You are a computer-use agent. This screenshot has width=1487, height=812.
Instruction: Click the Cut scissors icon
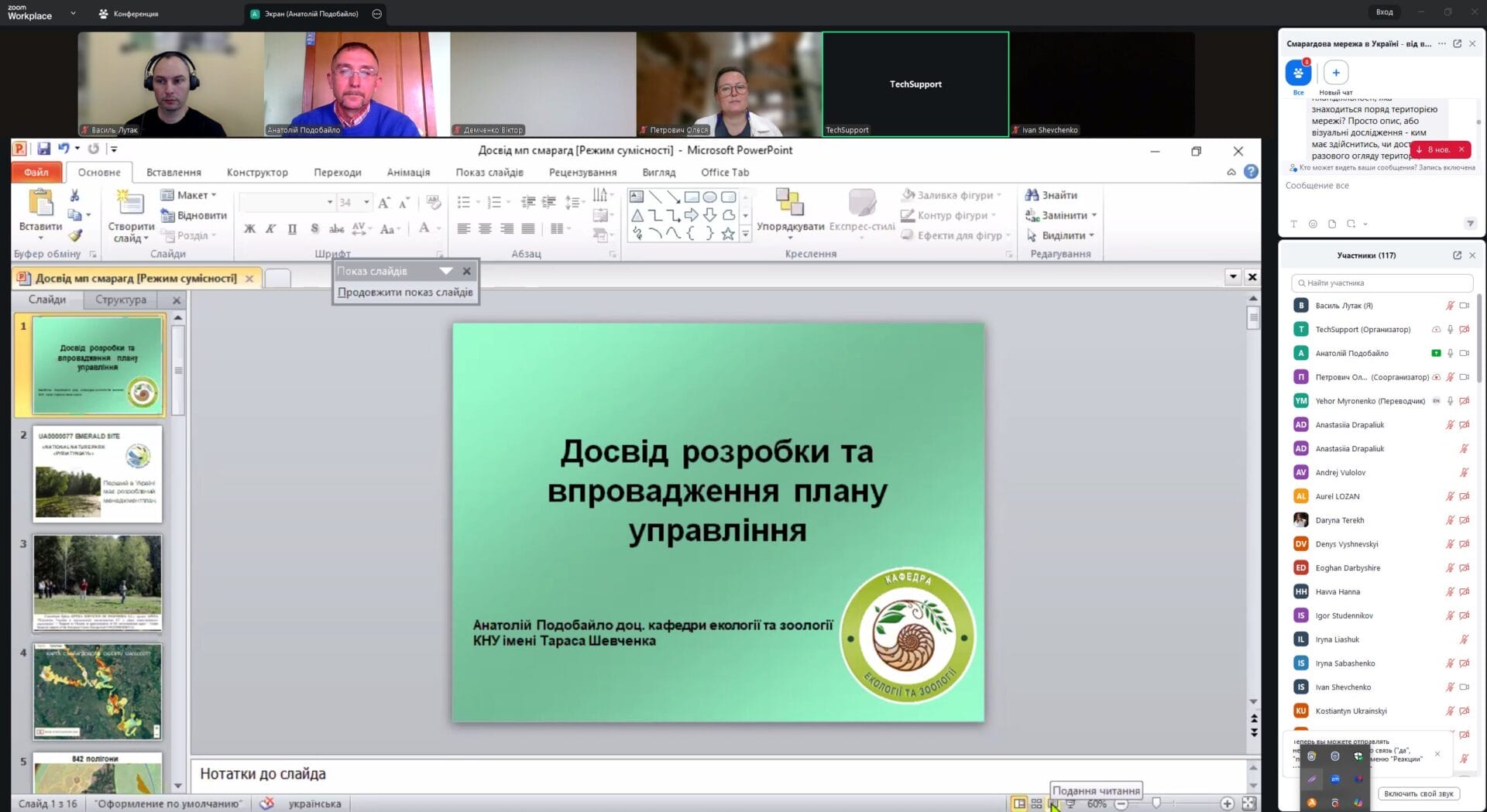pyautogui.click(x=74, y=195)
